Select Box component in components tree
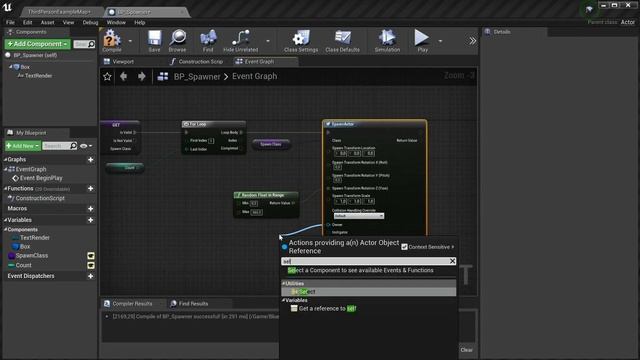This screenshot has height=360, width=640. point(25,67)
